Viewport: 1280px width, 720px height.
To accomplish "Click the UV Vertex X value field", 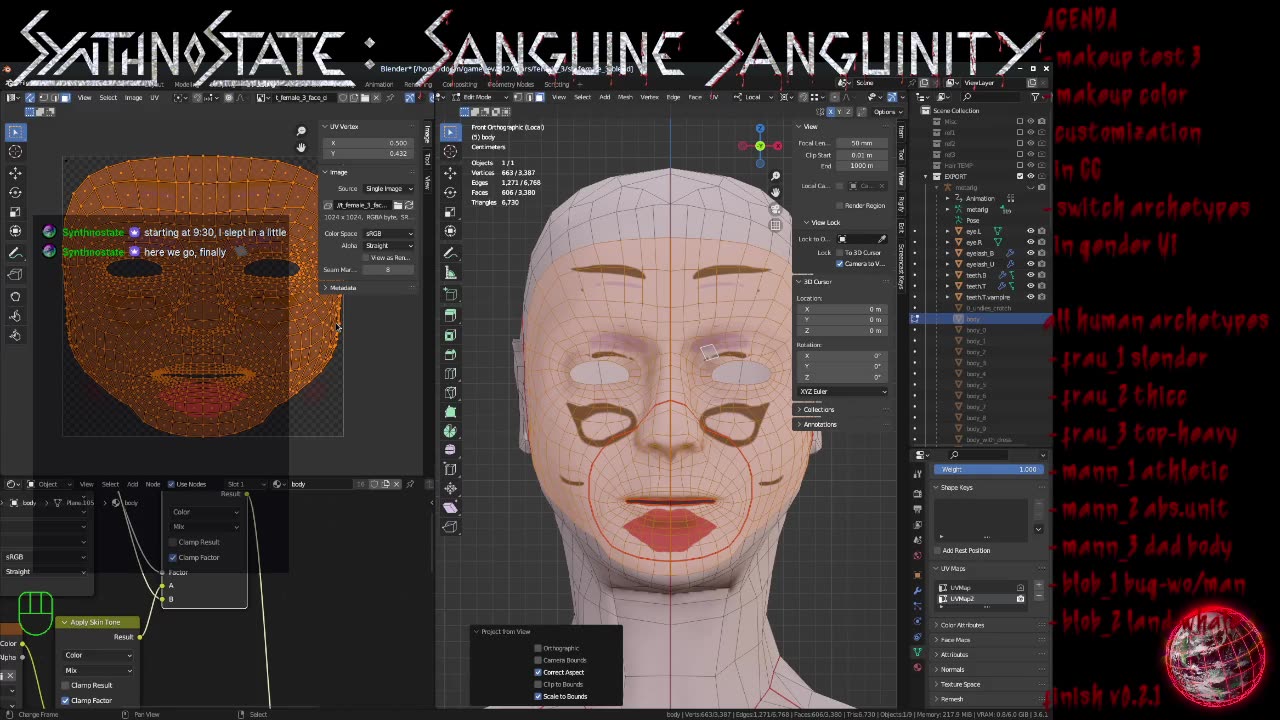I will (x=370, y=143).
